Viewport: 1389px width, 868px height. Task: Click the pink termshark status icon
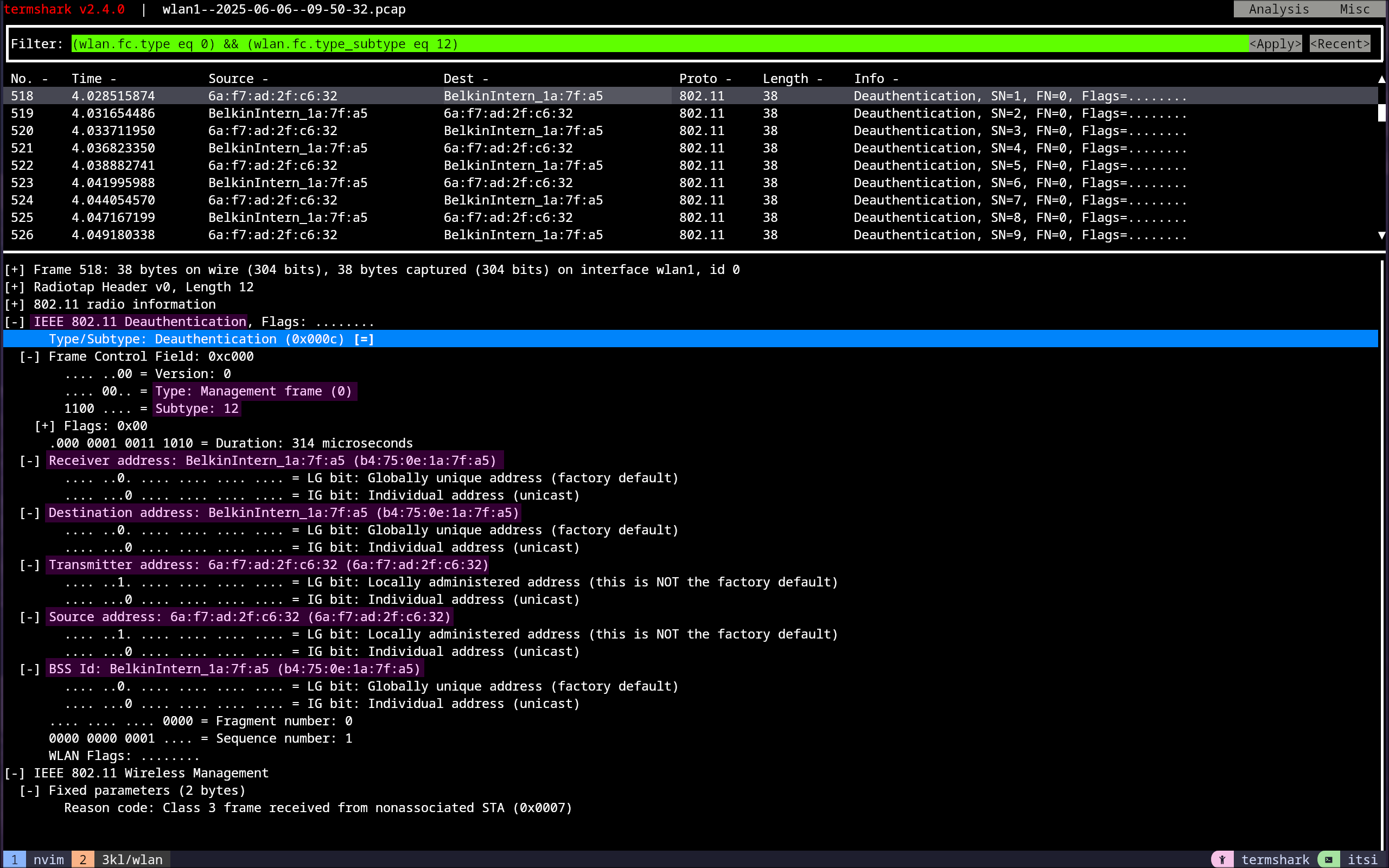pyautogui.click(x=1222, y=859)
